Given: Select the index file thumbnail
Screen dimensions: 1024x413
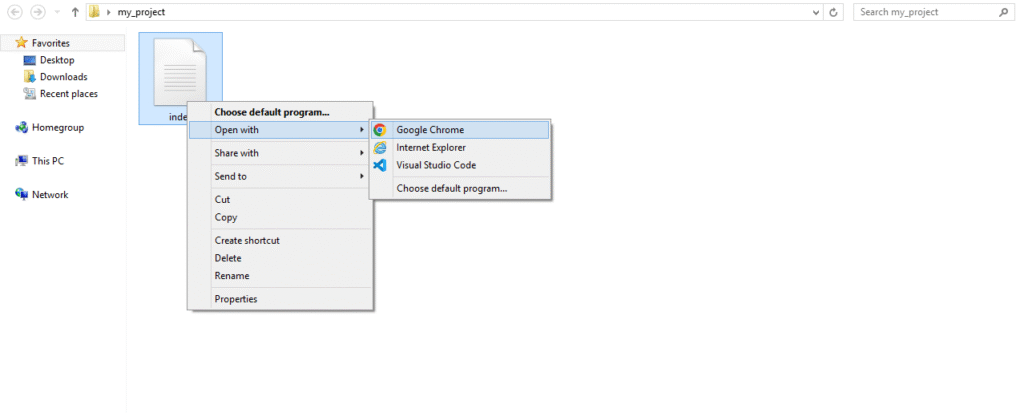Looking at the screenshot, I should pyautogui.click(x=180, y=72).
